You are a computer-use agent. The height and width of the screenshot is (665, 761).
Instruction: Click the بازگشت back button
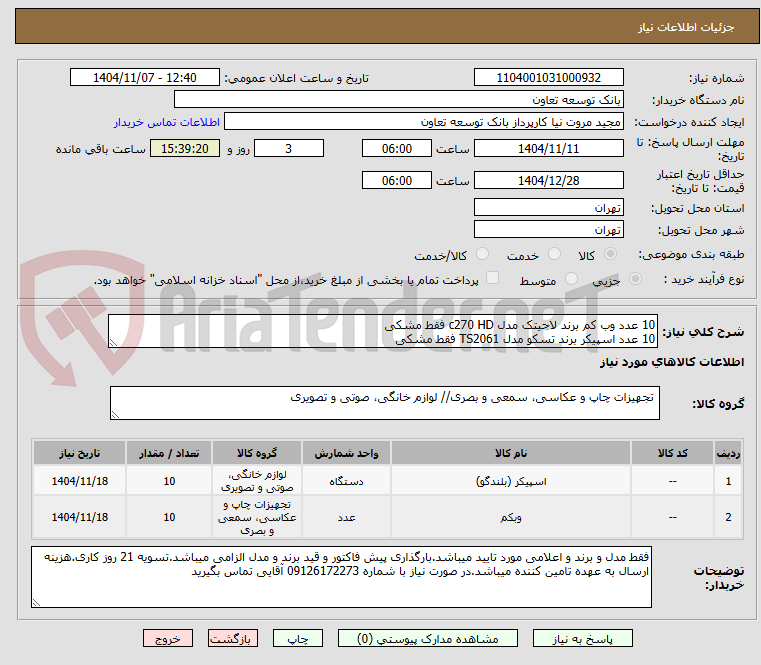232,638
